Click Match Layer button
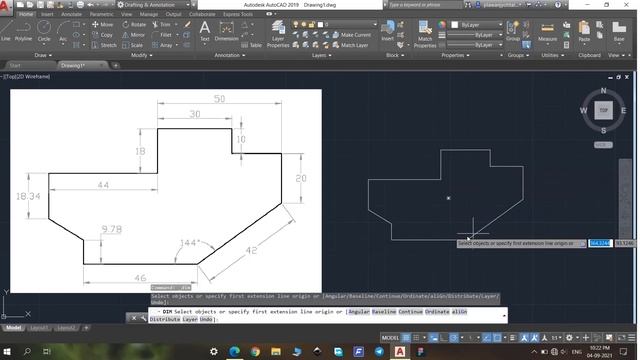This screenshot has width=640, height=360. coord(350,45)
